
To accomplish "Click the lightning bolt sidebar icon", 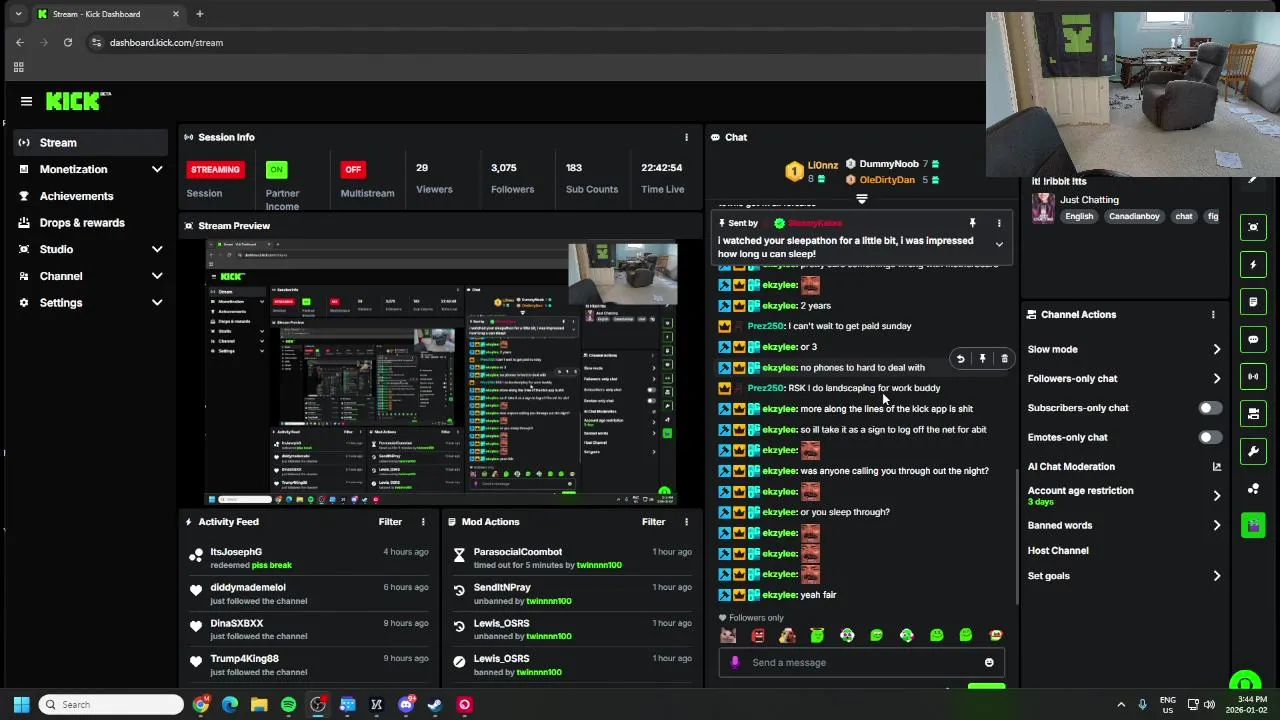I will point(1253,265).
